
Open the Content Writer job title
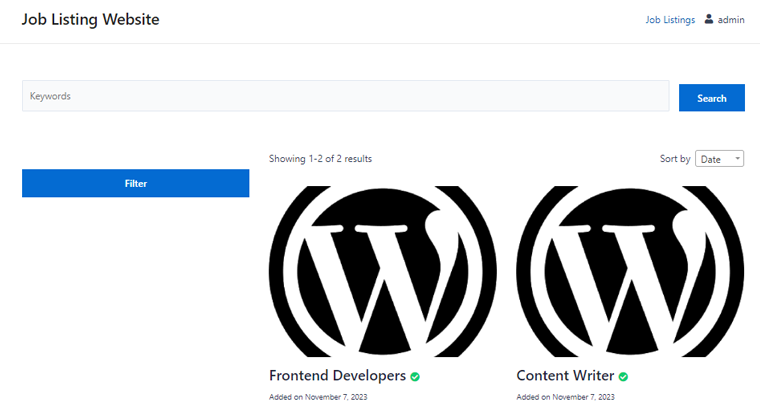click(x=565, y=375)
